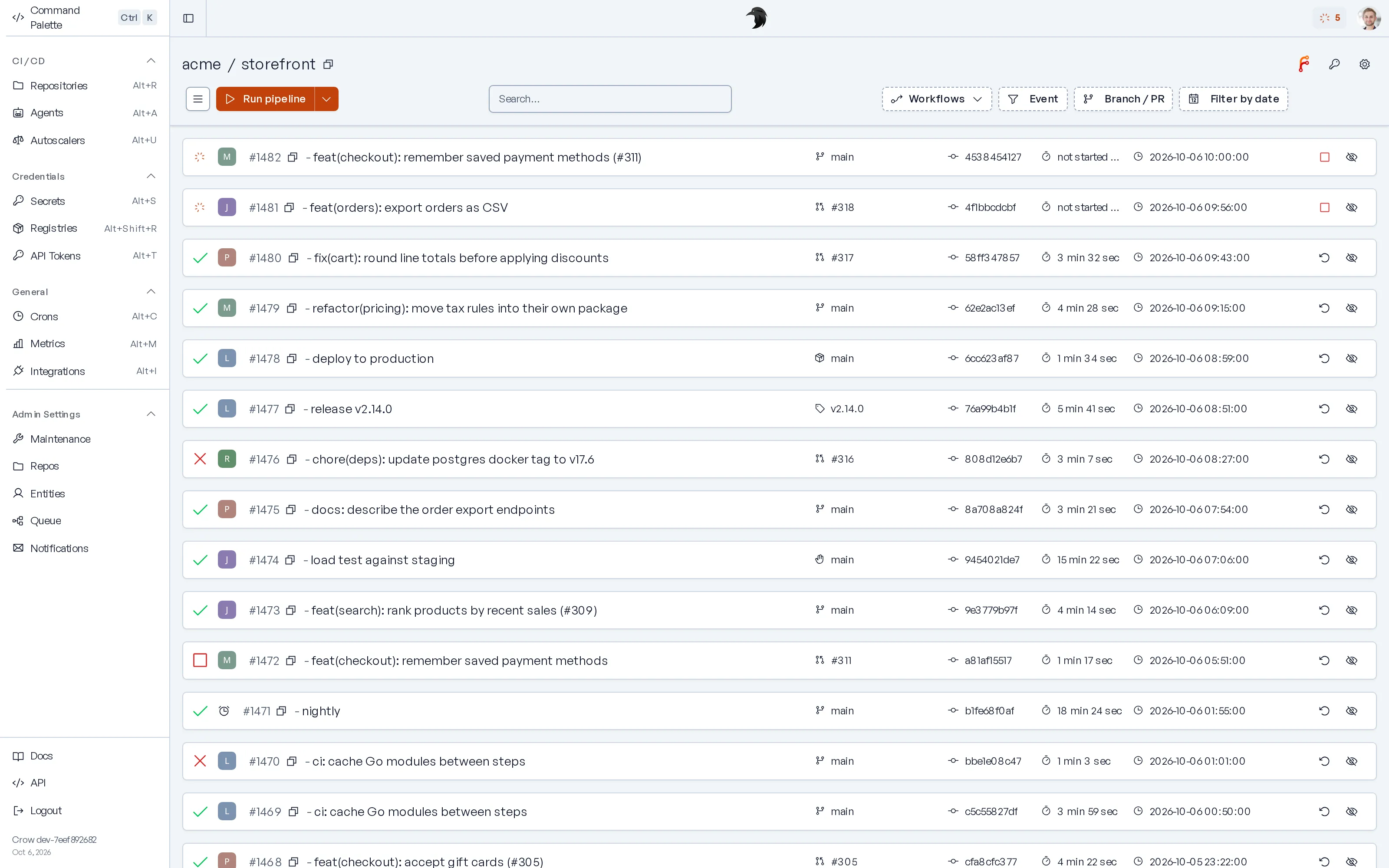Open the Branch / PR filter
The height and width of the screenshot is (868, 1389).
(x=1123, y=99)
